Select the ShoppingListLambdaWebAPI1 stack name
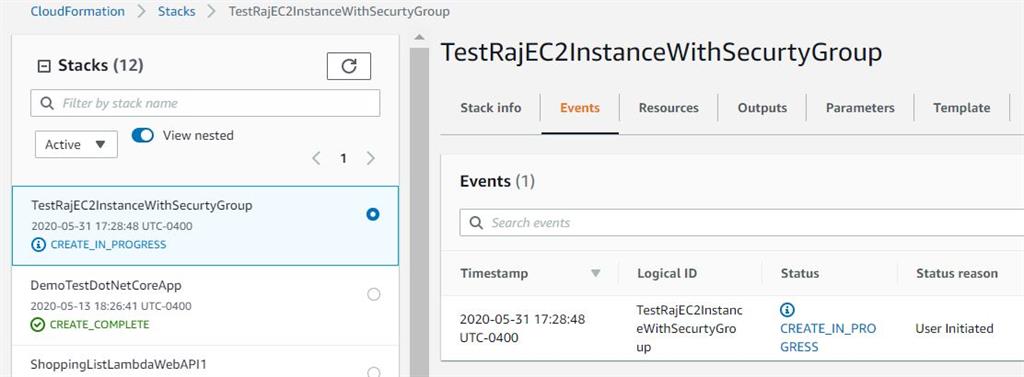 coord(118,364)
